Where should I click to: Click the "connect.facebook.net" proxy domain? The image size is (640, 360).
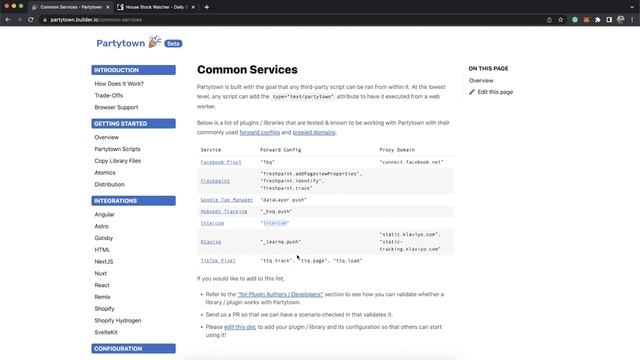click(x=411, y=162)
